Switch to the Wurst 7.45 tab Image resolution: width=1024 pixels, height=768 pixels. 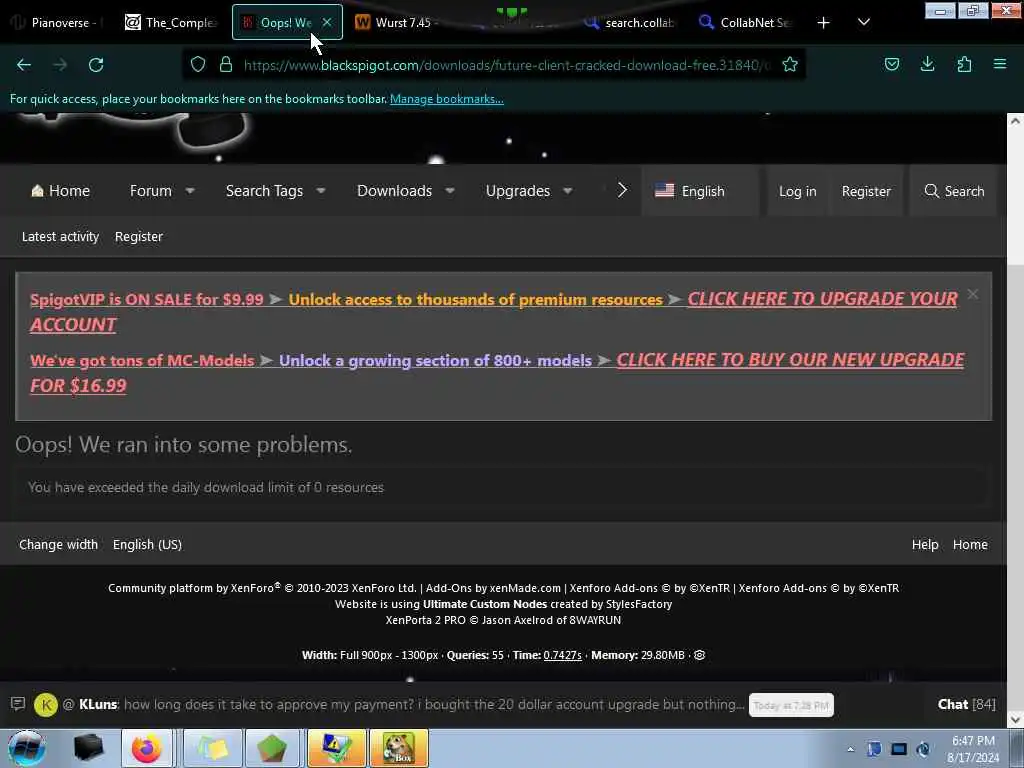tap(398, 23)
